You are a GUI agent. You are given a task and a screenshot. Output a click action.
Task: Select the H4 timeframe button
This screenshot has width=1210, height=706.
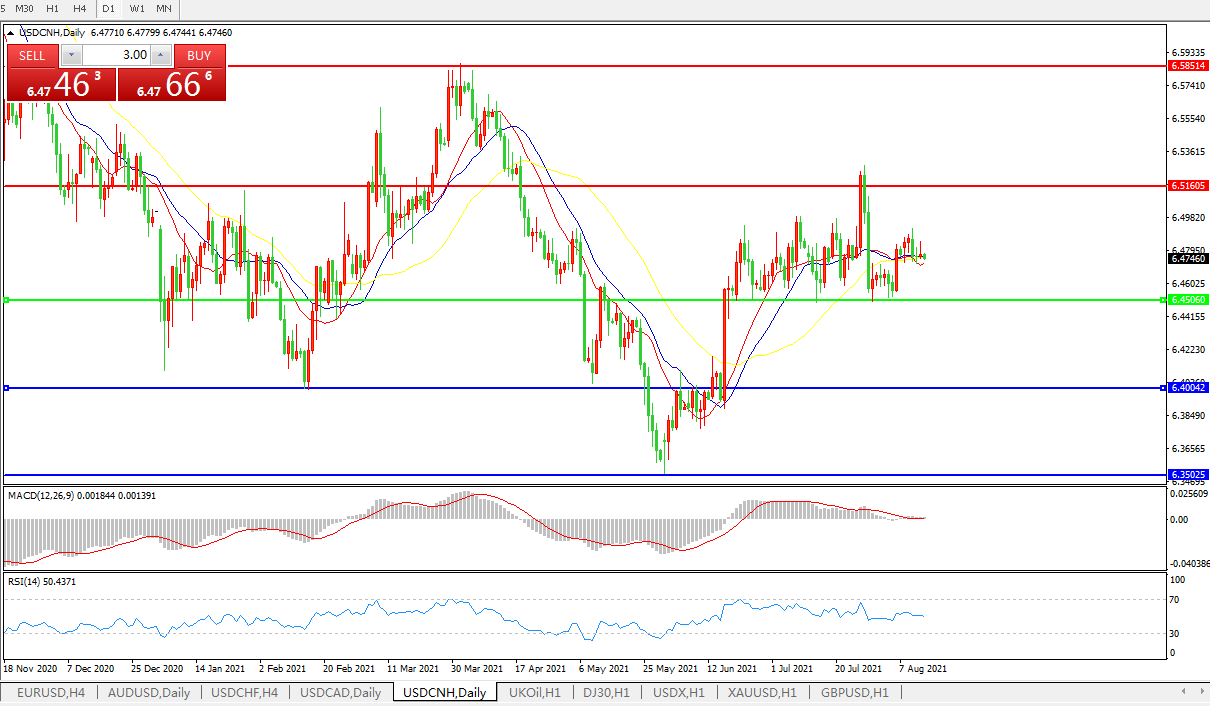(x=80, y=9)
